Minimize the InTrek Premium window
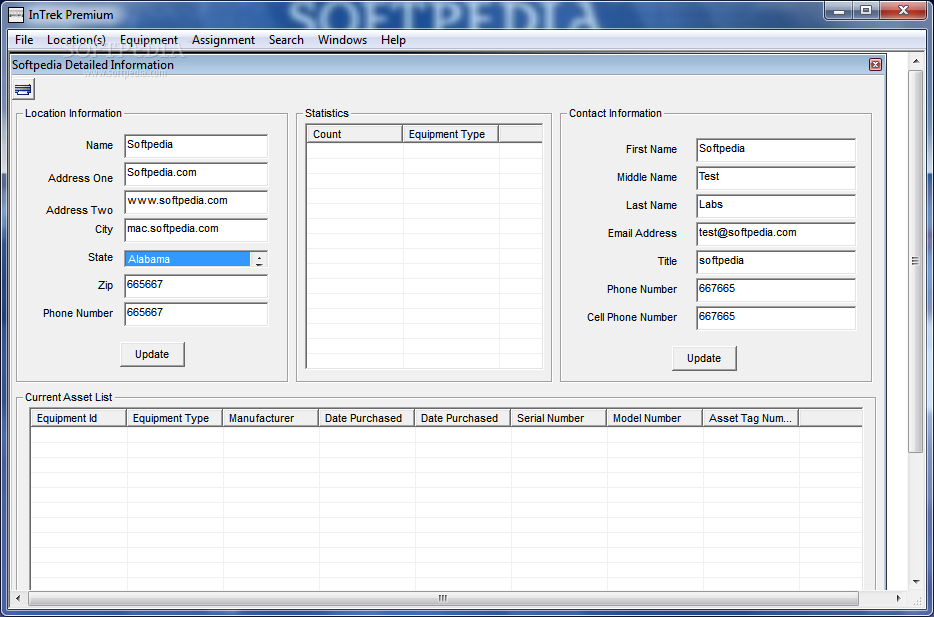934x617 pixels. [839, 10]
